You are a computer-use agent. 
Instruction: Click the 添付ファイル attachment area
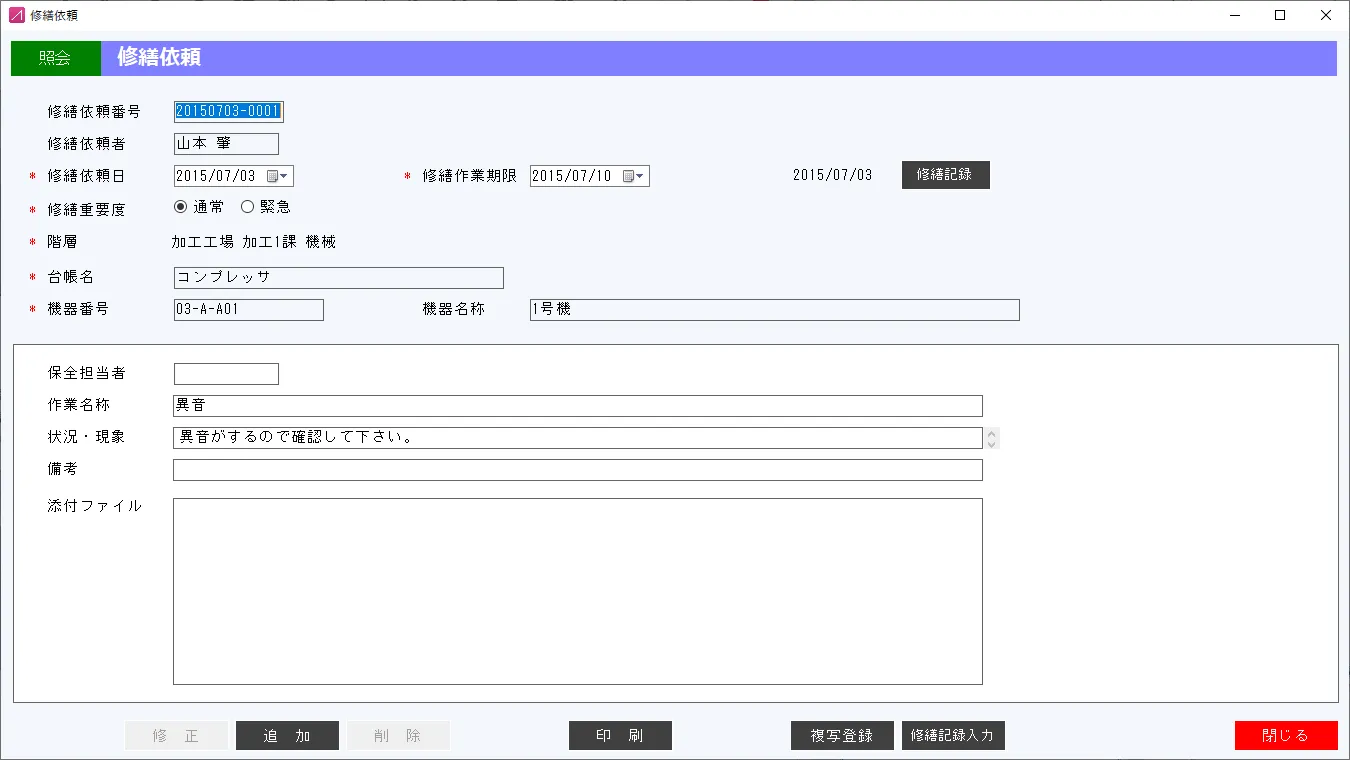pyautogui.click(x=578, y=590)
